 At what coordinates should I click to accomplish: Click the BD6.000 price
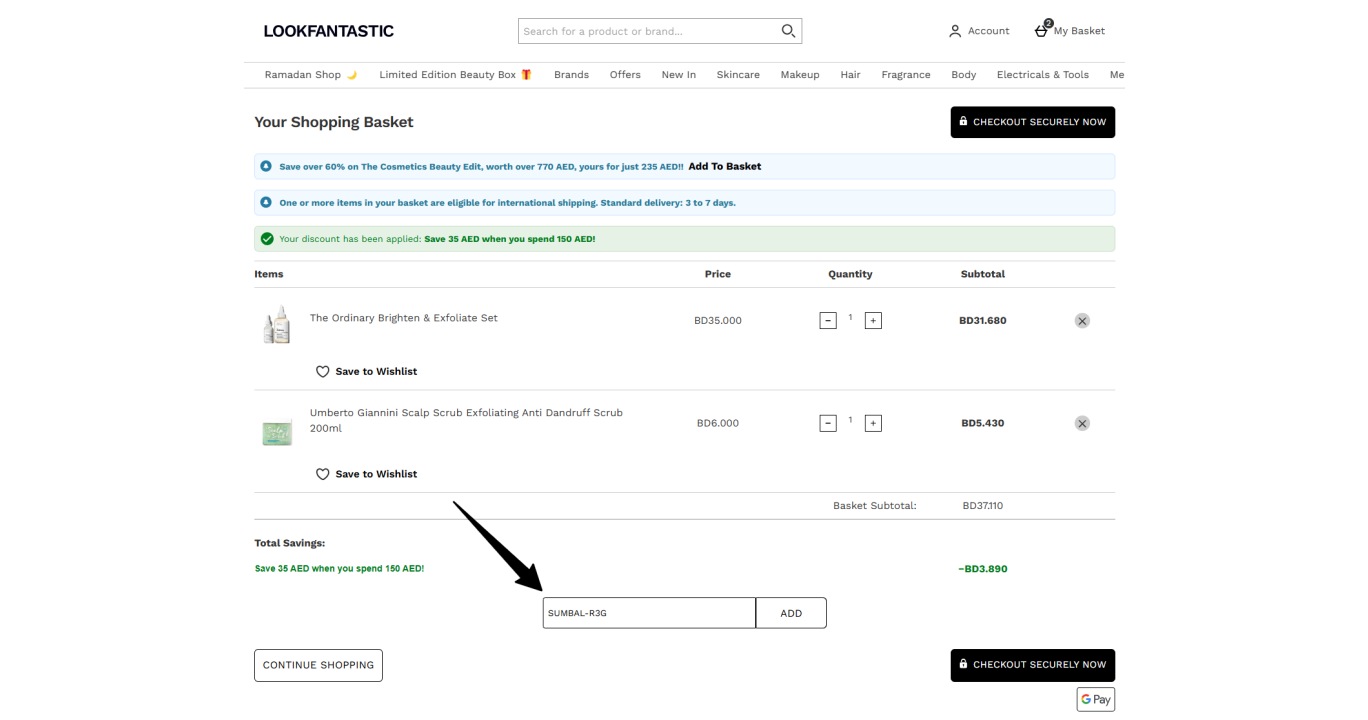tap(718, 424)
